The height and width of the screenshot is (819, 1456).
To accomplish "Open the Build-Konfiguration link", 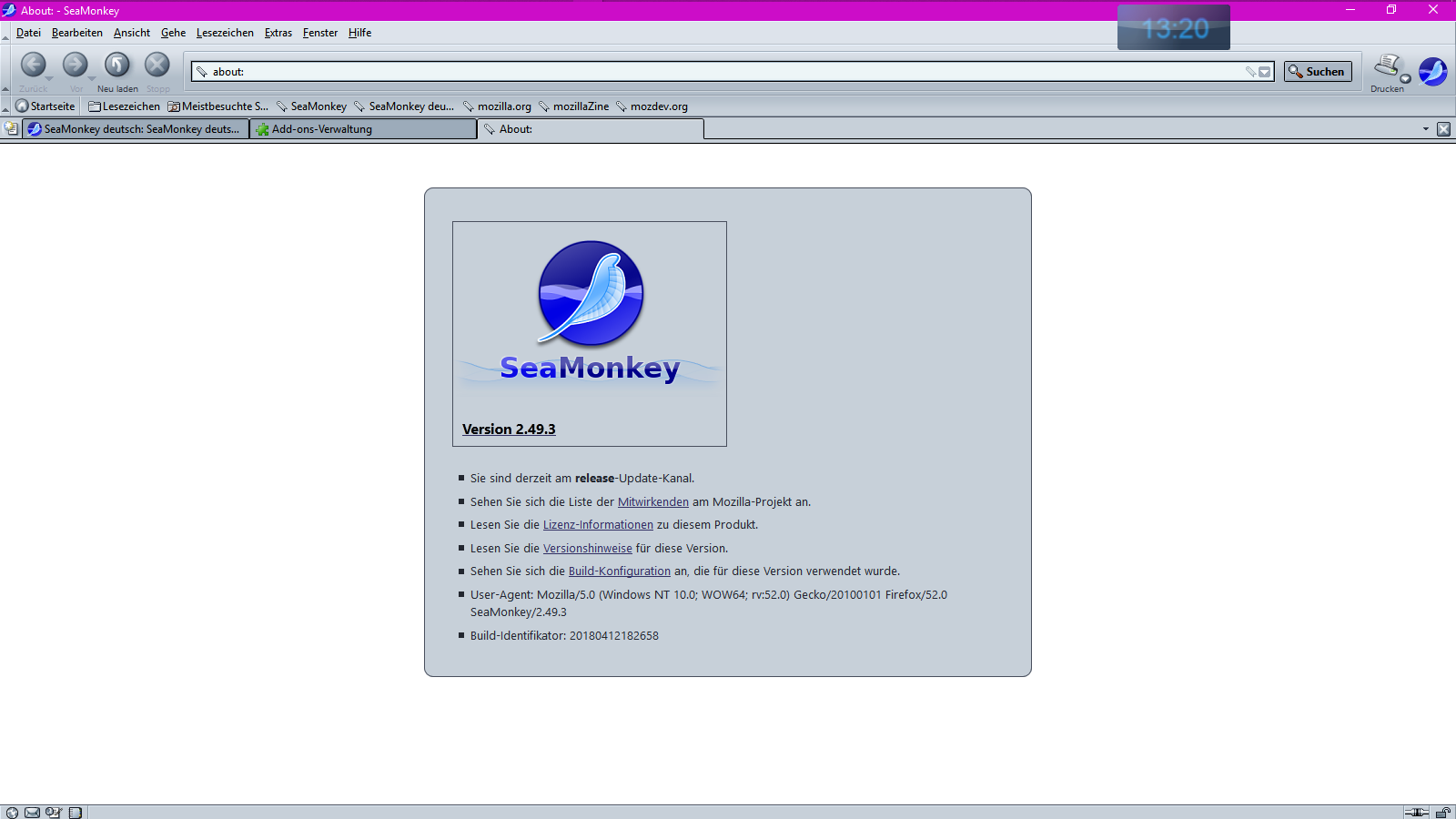I will [x=620, y=571].
